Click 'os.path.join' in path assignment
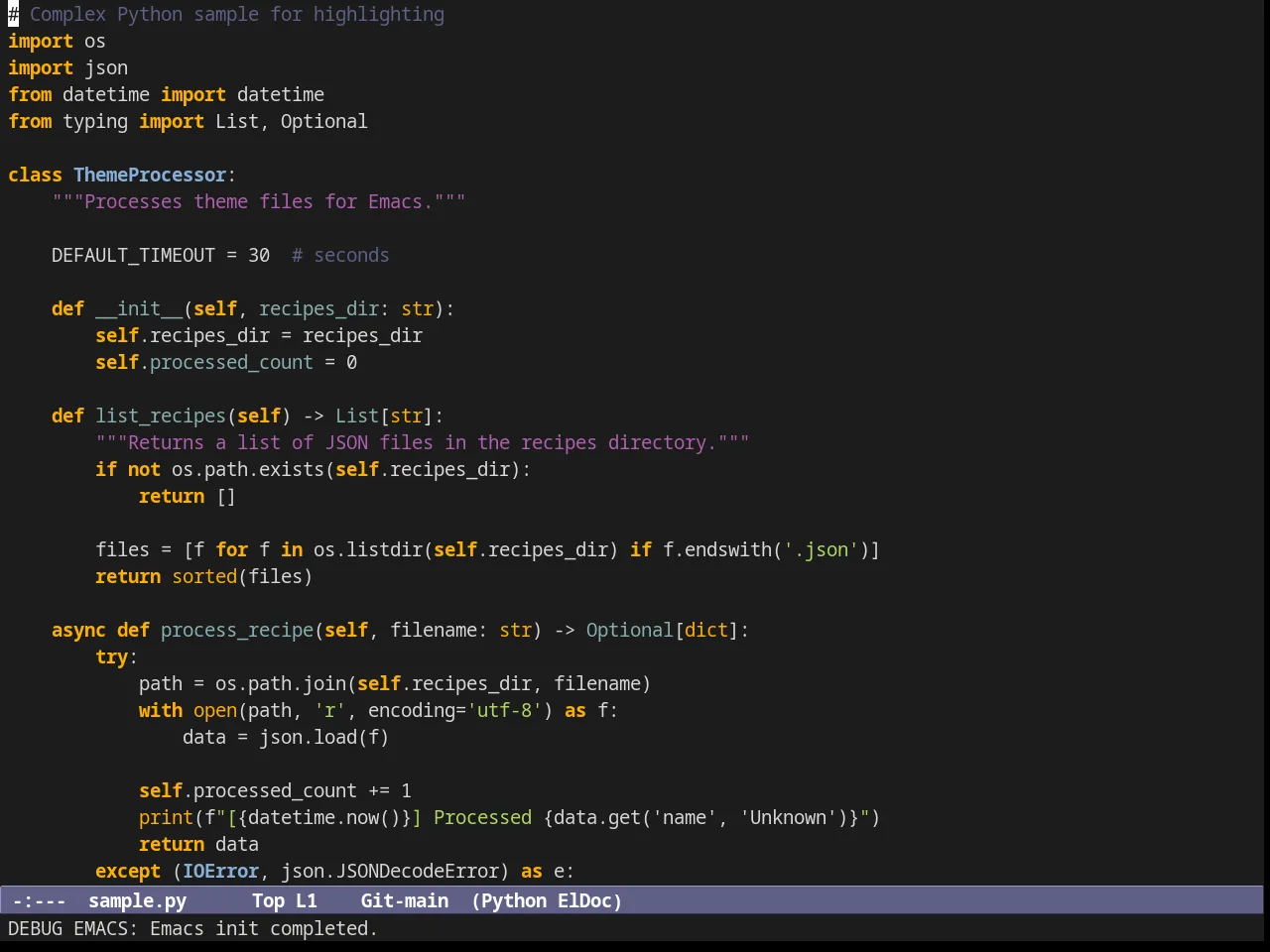 [281, 683]
